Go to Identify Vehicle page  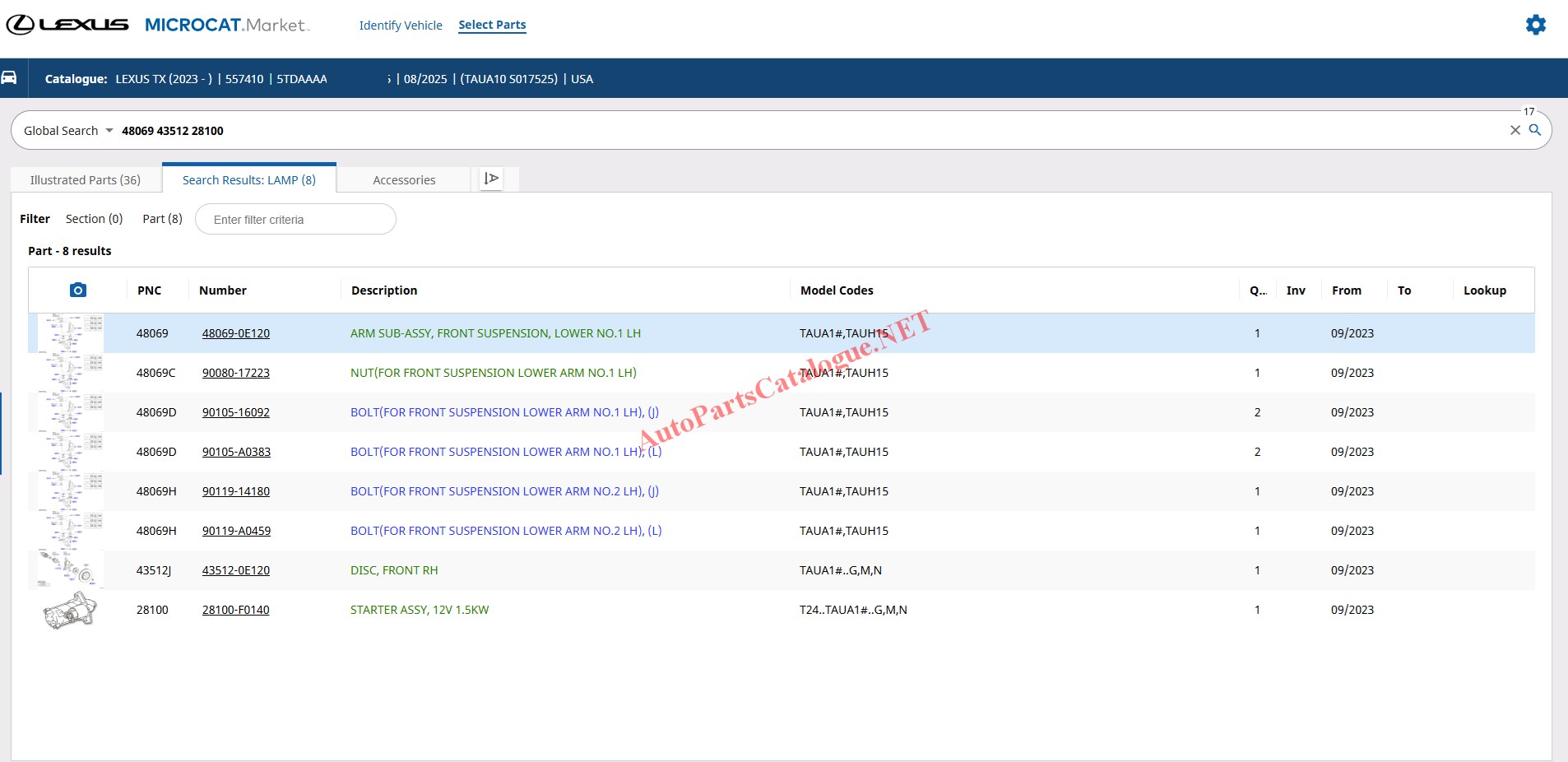(x=401, y=26)
